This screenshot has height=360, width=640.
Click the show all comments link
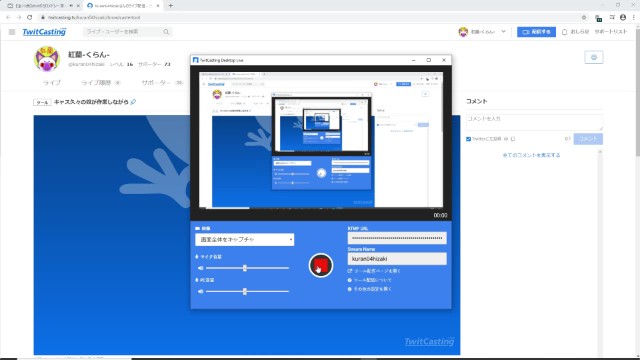[531, 155]
